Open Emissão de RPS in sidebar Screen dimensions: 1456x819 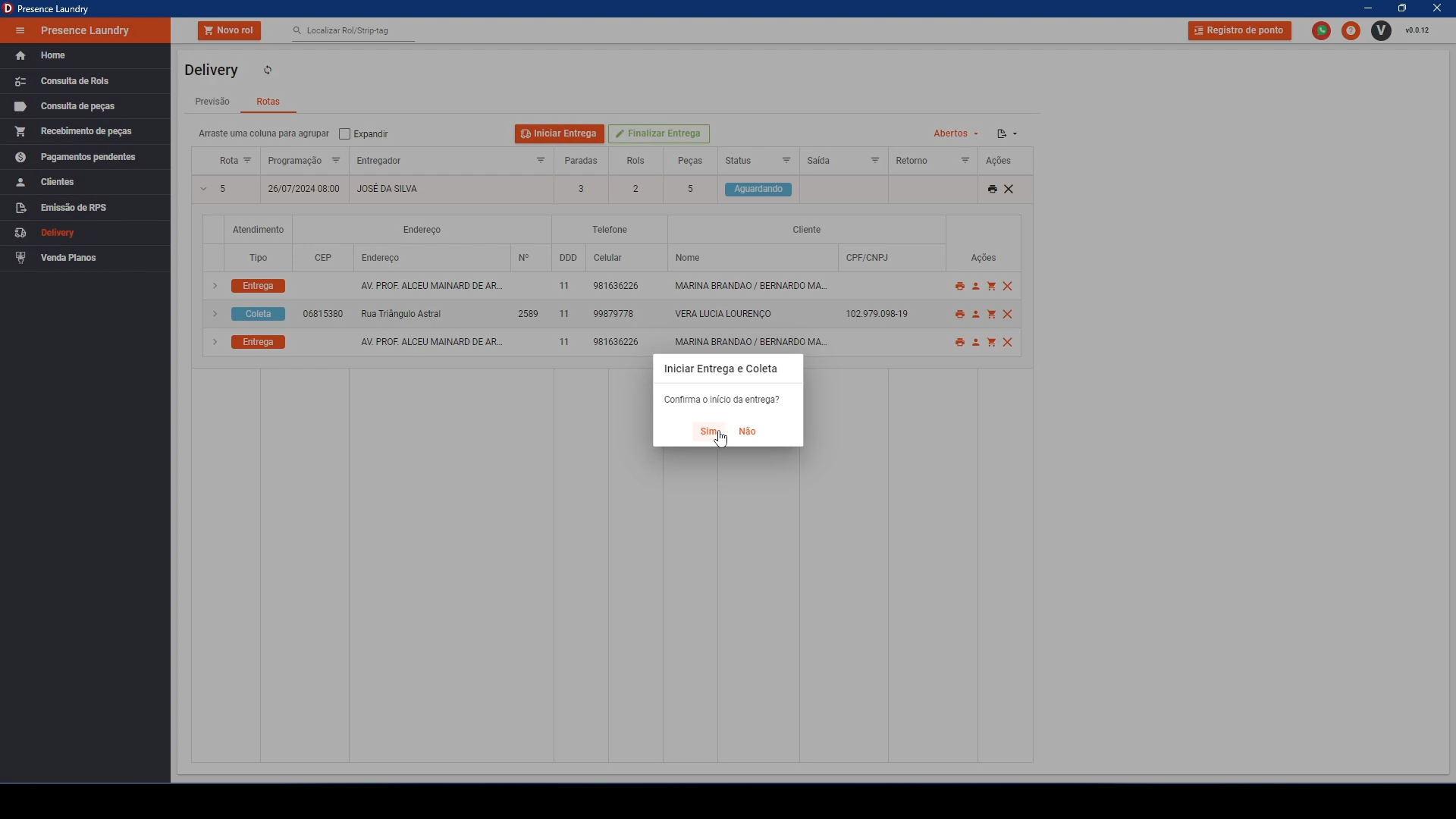click(x=85, y=208)
